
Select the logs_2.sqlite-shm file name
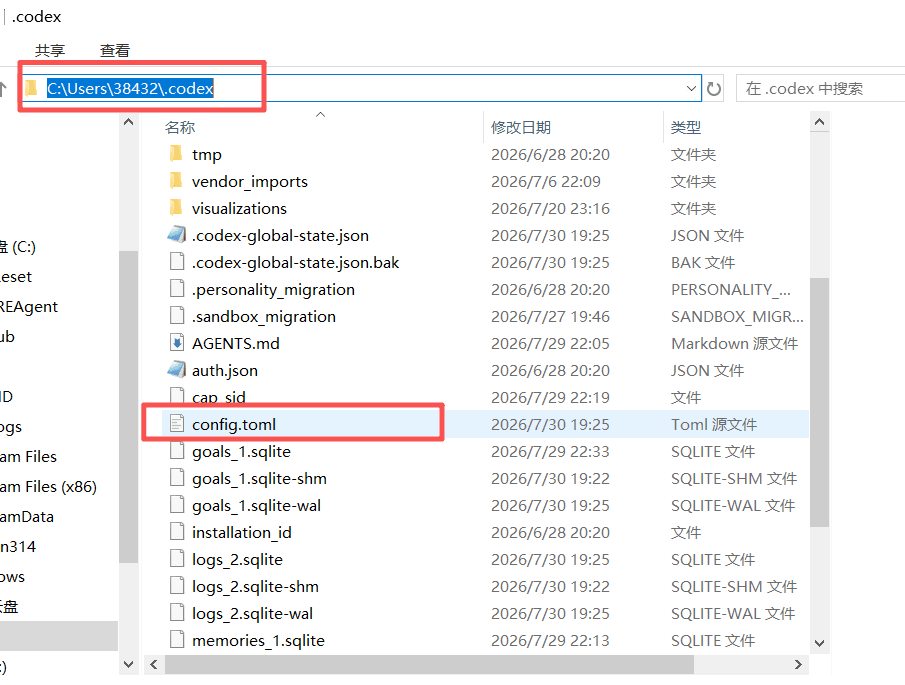pos(255,586)
